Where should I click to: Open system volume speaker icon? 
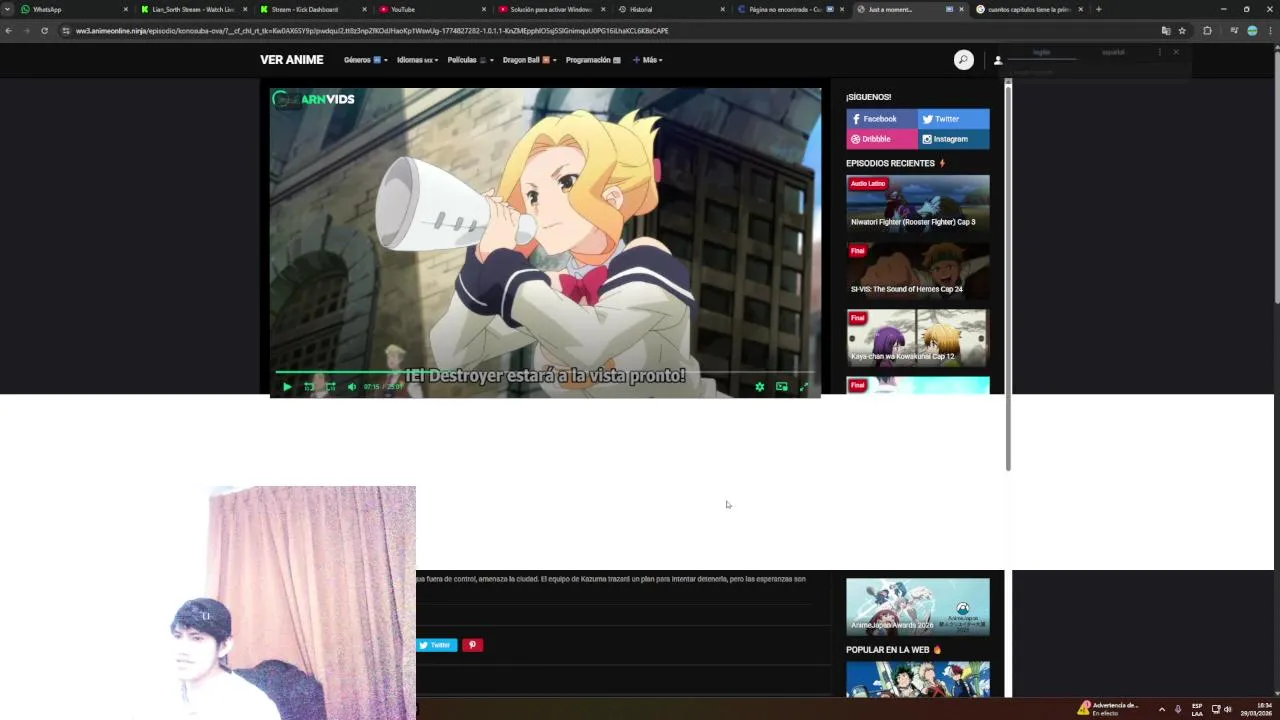coord(1228,709)
